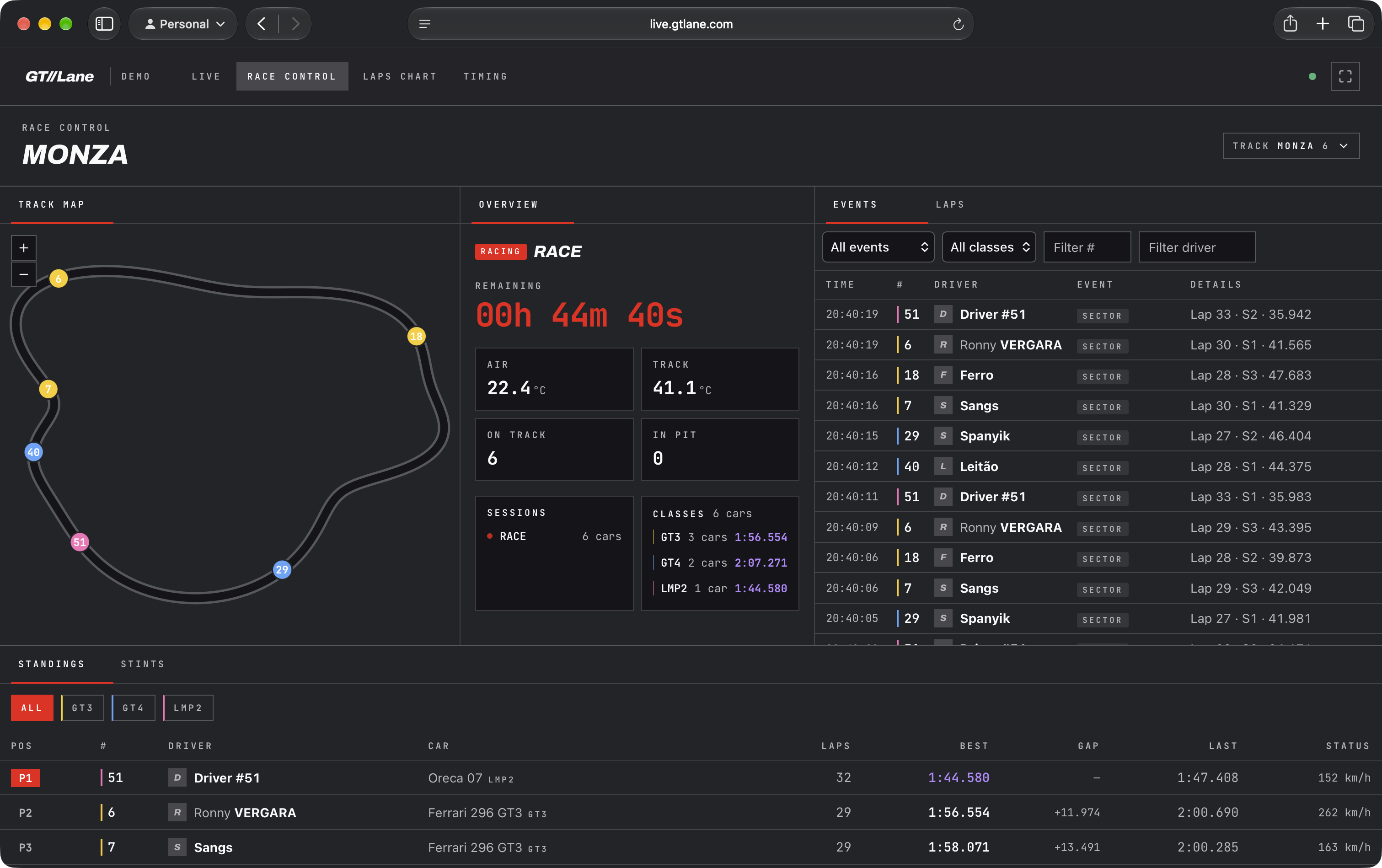Click the GT//Lane logo

pos(59,76)
